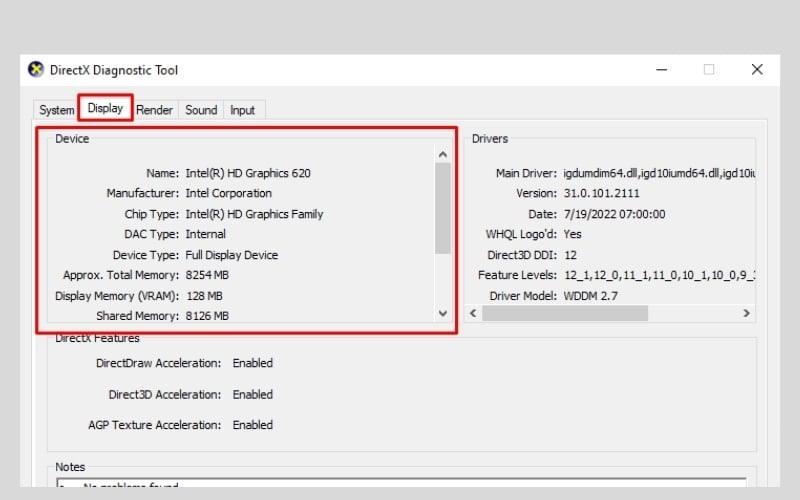Click the AGP Texture Acceleration Enabled value
800x500 pixels.
253,425
